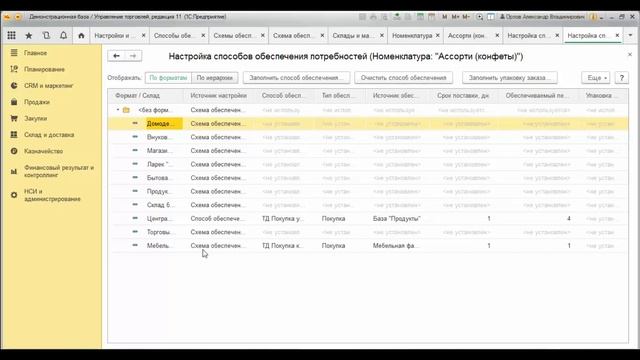Viewport: 640px width, 360px height.
Task: Click the 'База "Продукты"' source cell
Action: 396,218
